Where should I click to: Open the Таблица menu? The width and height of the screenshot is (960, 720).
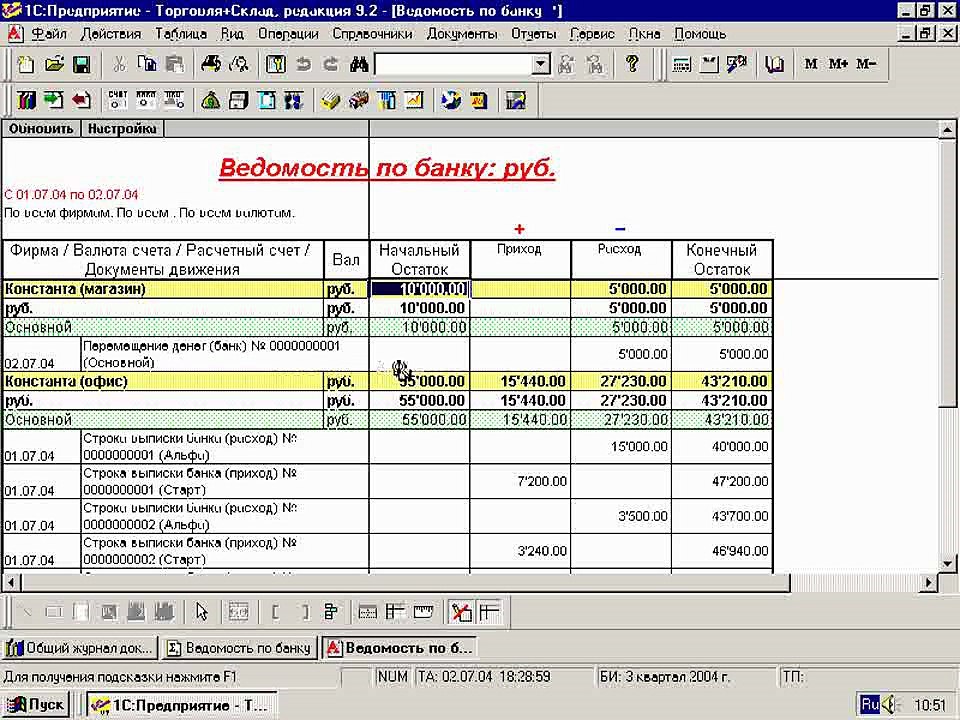point(181,34)
